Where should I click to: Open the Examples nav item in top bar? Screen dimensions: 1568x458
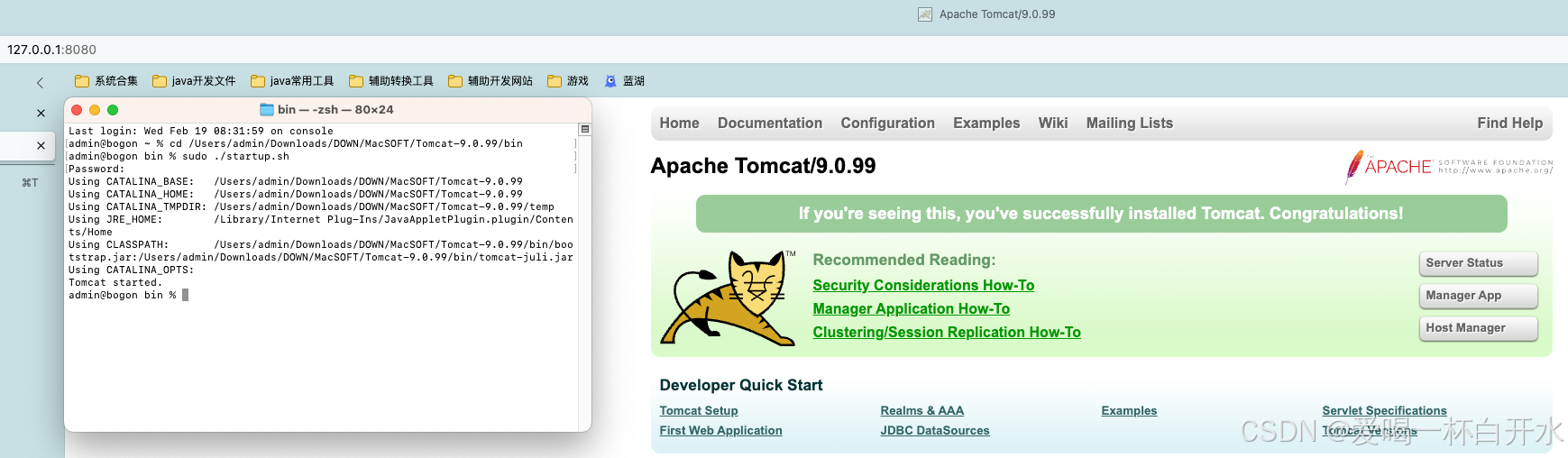(x=986, y=124)
